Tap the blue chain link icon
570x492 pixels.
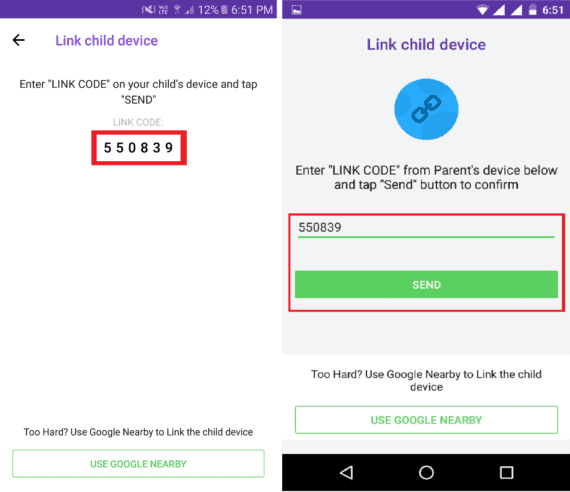(x=426, y=109)
